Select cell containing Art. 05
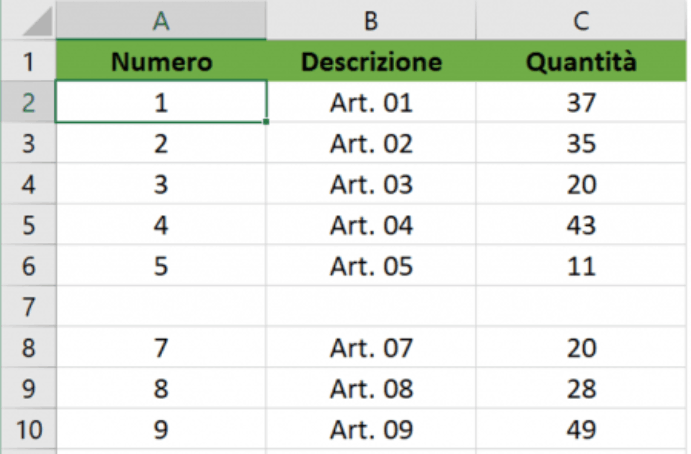Image resolution: width=691 pixels, height=454 pixels. click(x=371, y=266)
